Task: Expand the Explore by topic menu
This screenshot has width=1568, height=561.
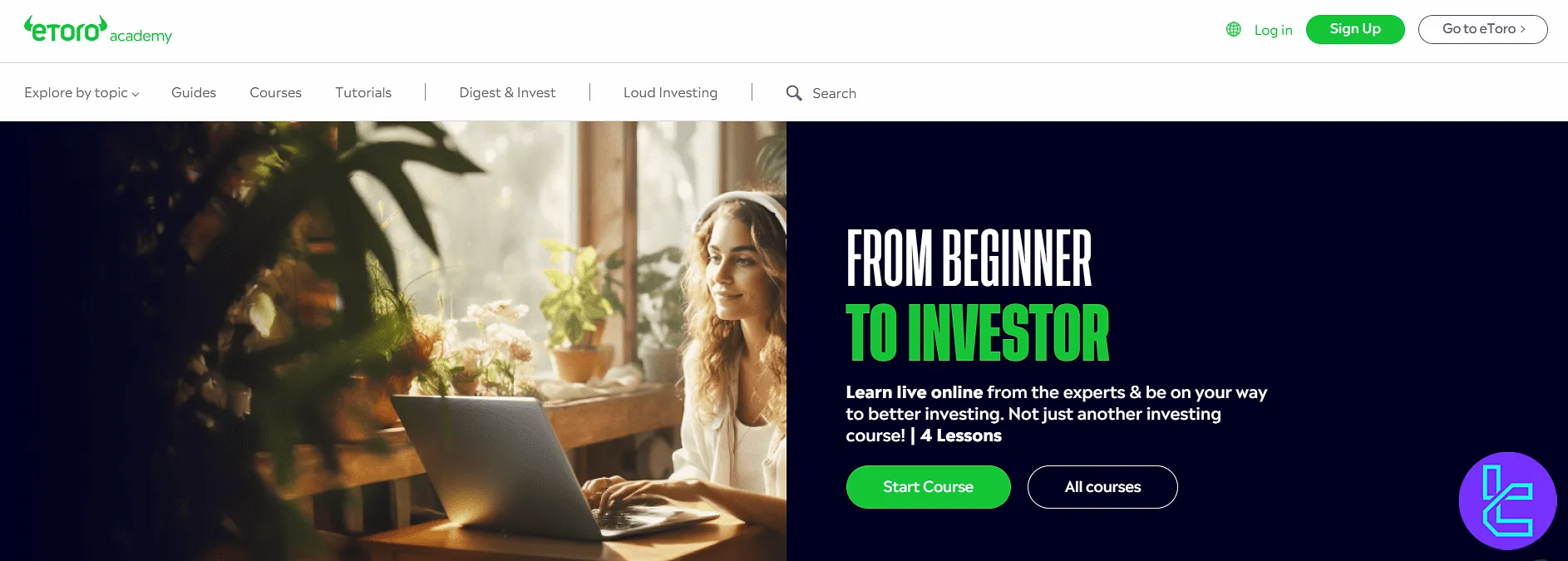Action: tap(81, 92)
